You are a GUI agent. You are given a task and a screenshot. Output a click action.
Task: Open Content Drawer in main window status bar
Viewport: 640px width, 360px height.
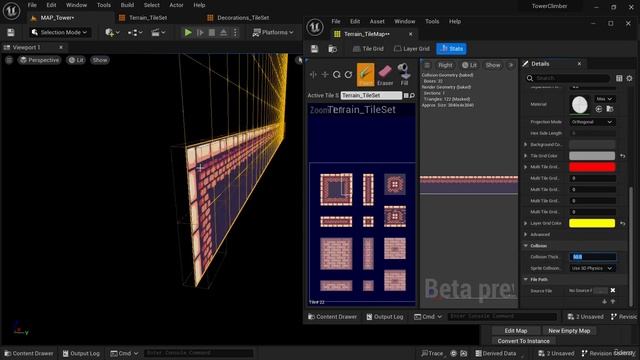pos(29,353)
